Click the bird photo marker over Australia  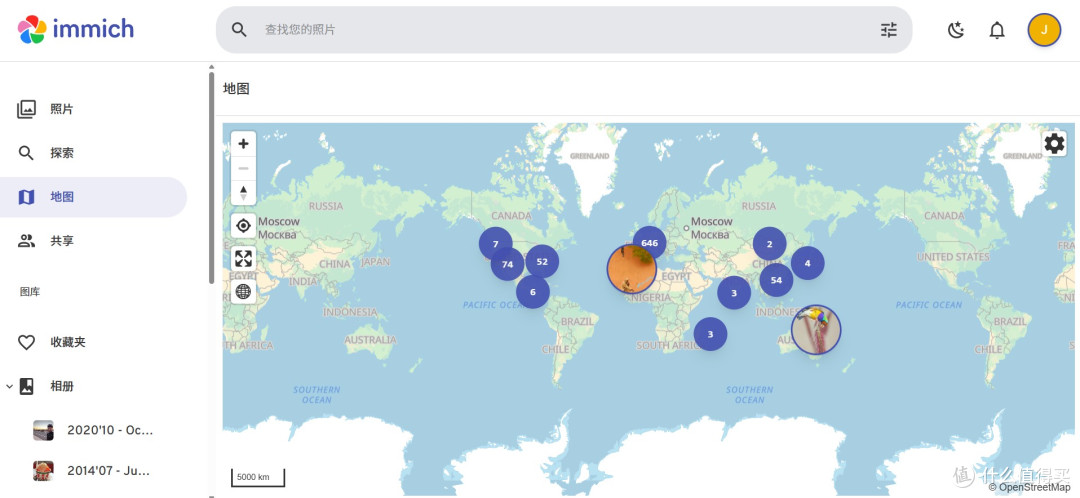(x=816, y=330)
